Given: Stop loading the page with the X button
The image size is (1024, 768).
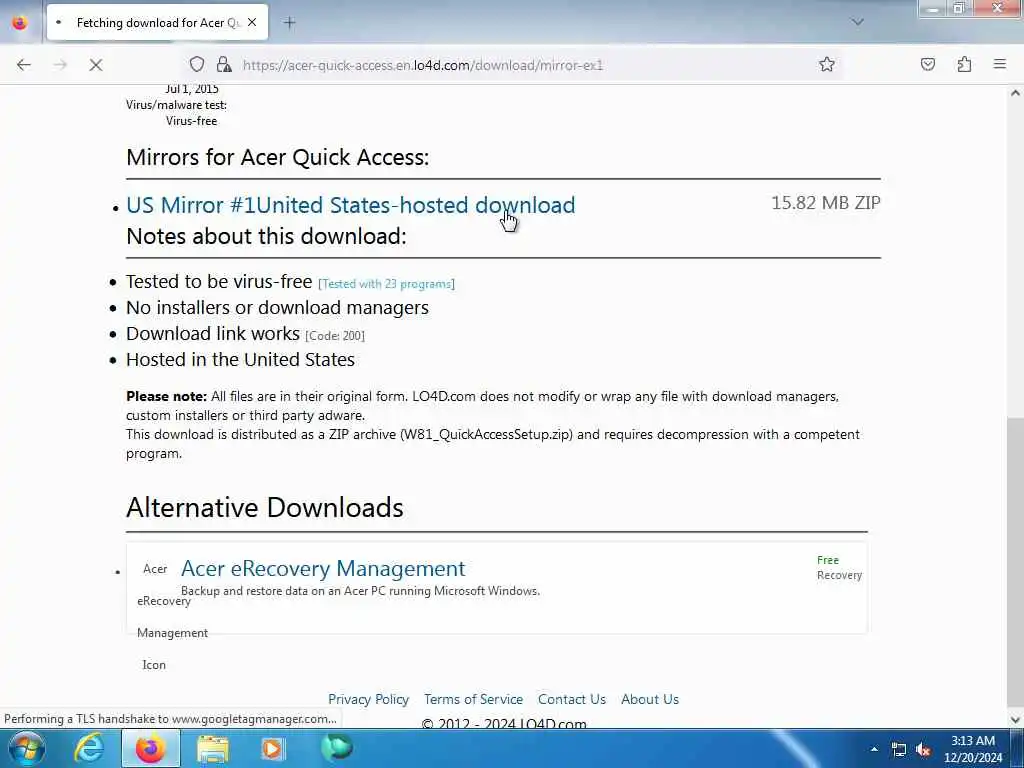Looking at the screenshot, I should (95, 65).
